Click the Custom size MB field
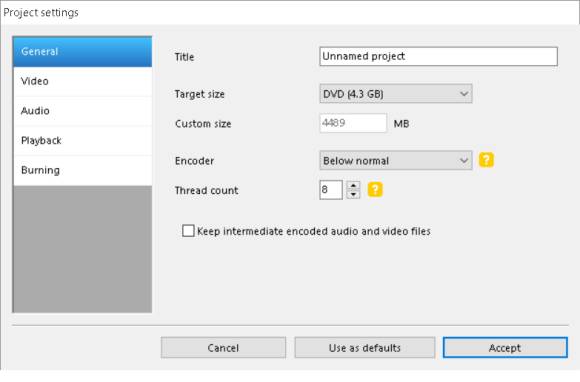This screenshot has width=580, height=382. (x=353, y=123)
